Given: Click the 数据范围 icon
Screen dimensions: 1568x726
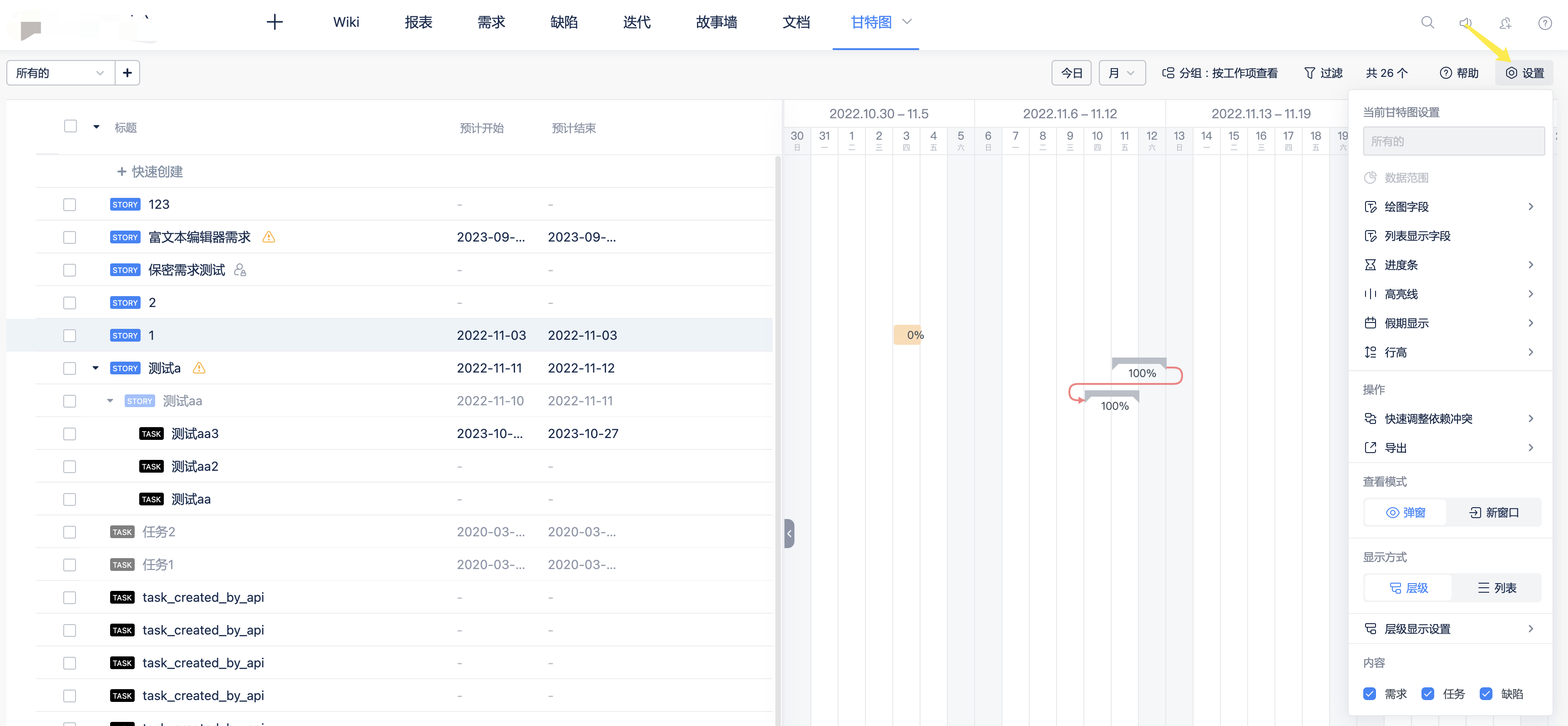Looking at the screenshot, I should 1370,178.
